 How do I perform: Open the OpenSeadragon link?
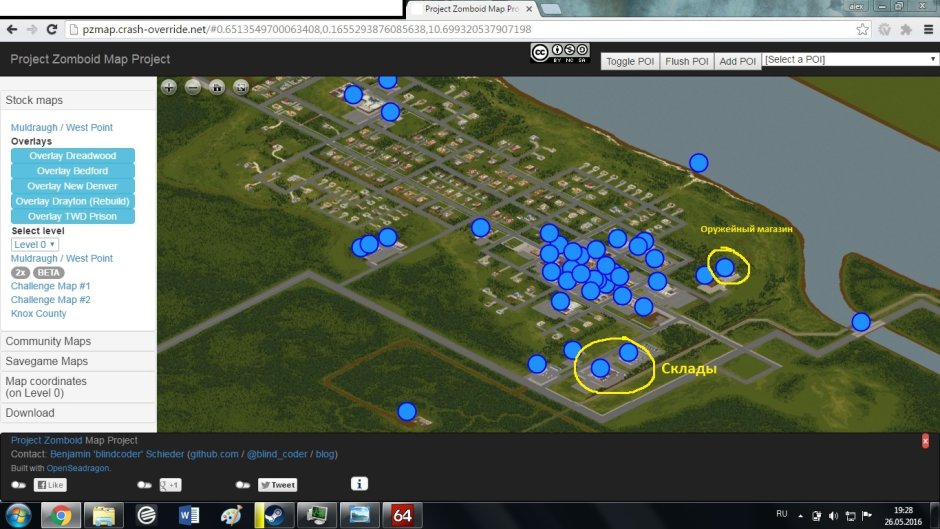point(78,468)
